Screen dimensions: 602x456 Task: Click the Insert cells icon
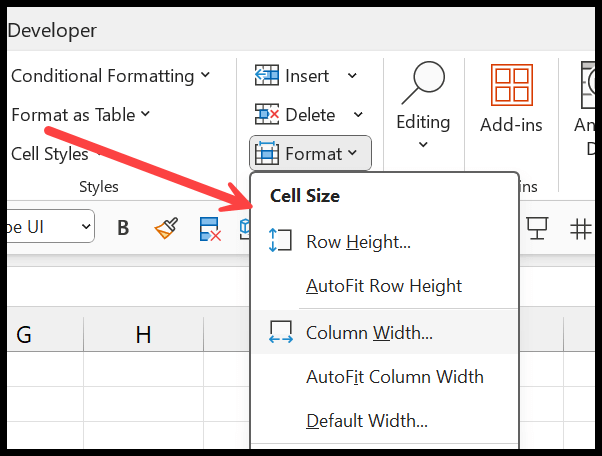(266, 75)
